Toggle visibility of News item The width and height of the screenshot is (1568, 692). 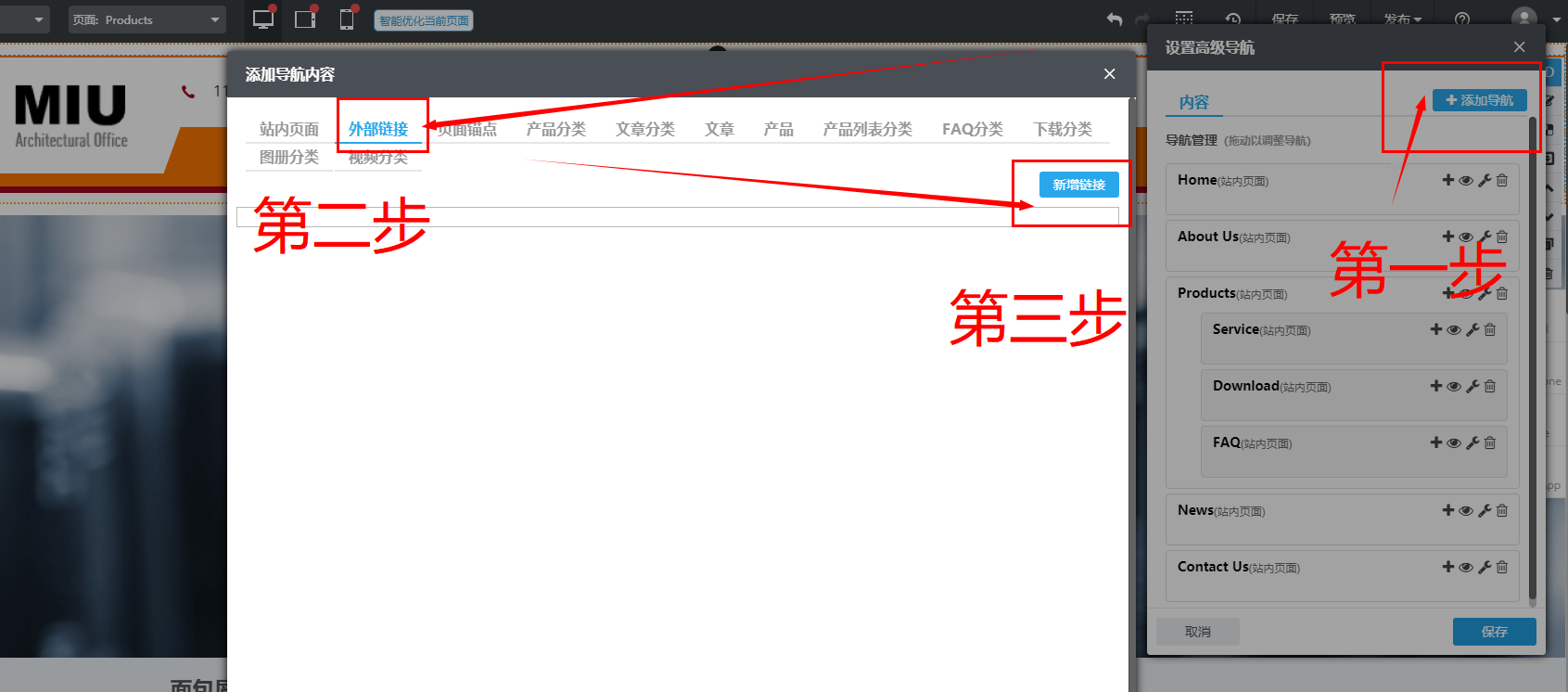pyautogui.click(x=1466, y=511)
